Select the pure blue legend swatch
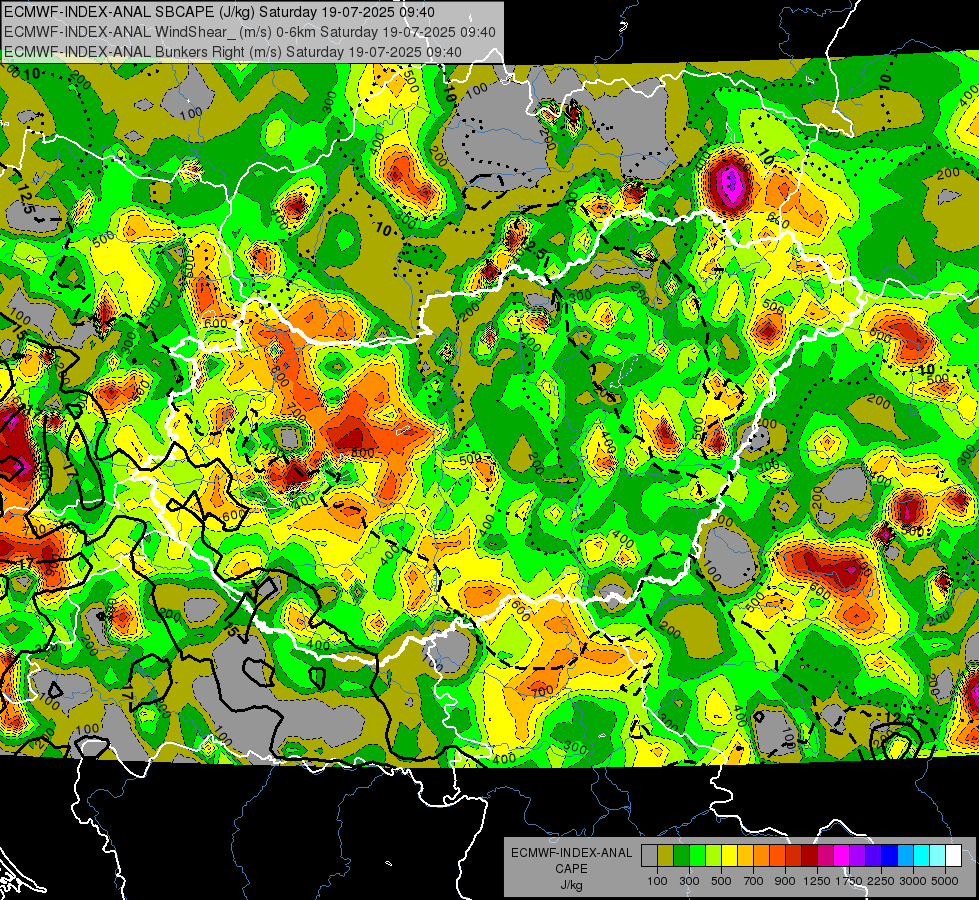This screenshot has height=900, width=979. click(x=890, y=855)
